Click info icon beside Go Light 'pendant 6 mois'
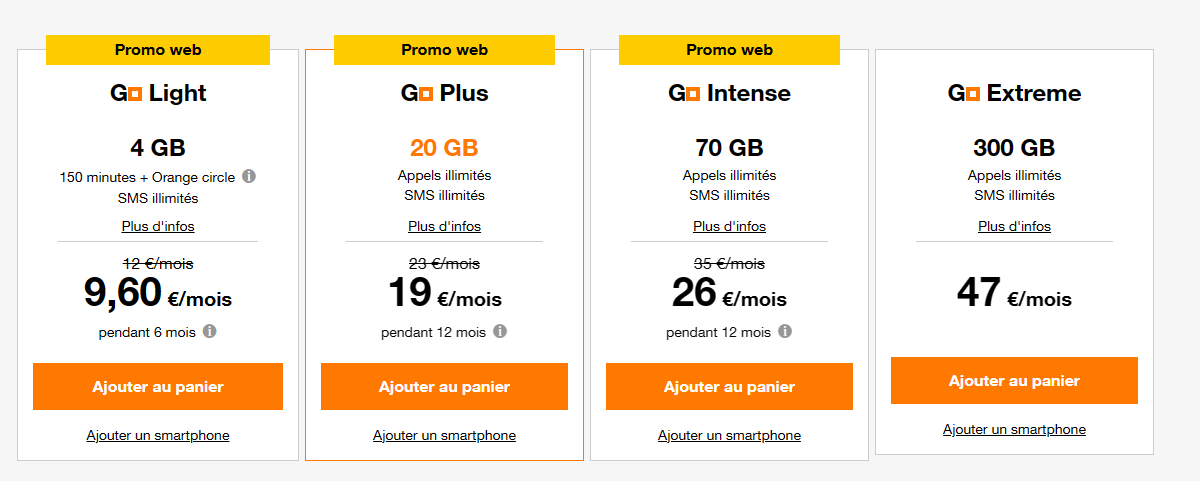Screen dimensions: 1200x481 [209, 331]
